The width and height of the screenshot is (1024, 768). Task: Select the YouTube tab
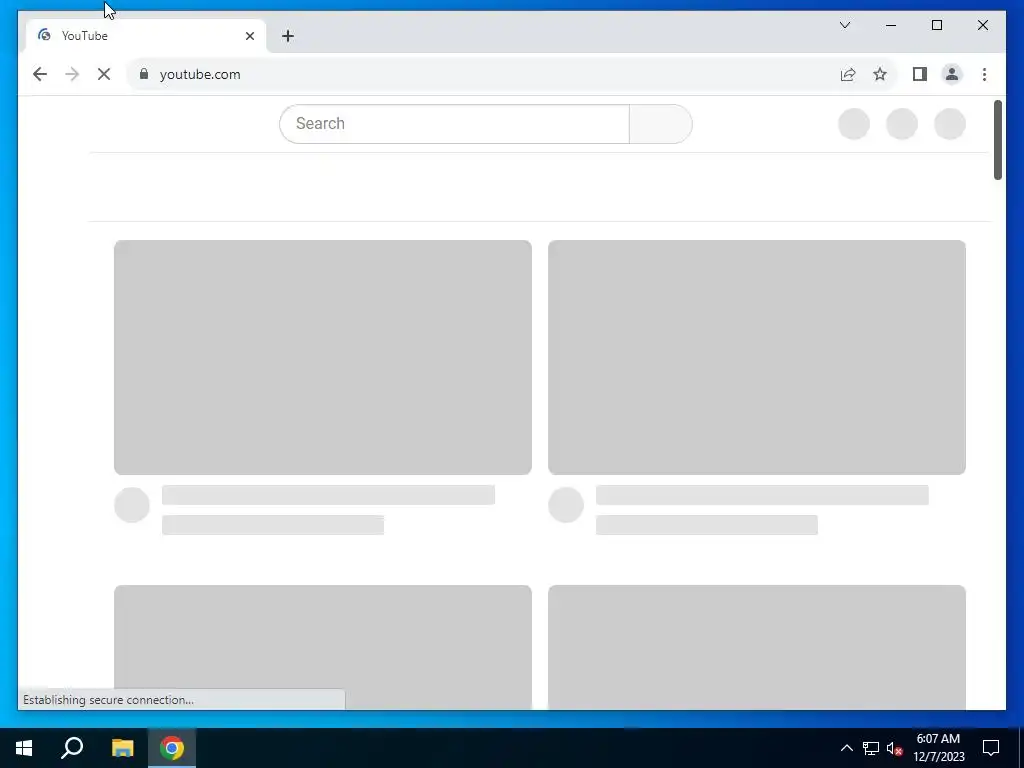[146, 36]
